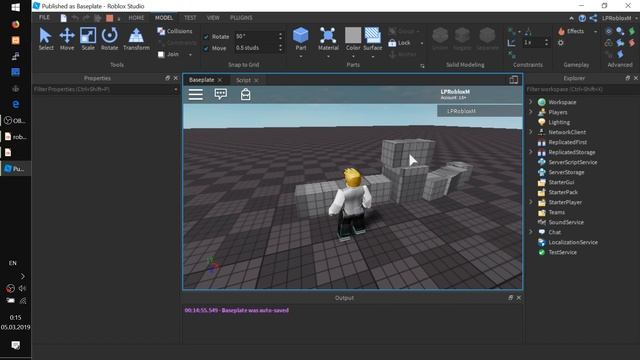Expand the Chat node
This screenshot has height=360, width=640.
click(x=531, y=232)
